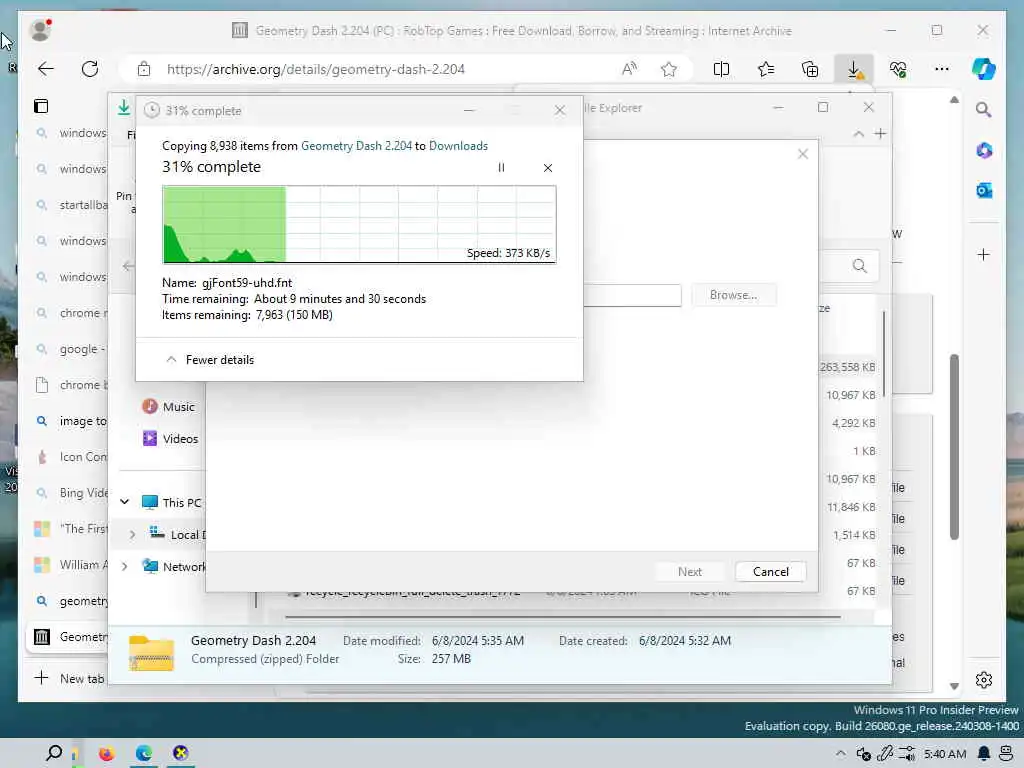Expand the Network tree node
The height and width of the screenshot is (768, 1024).
[x=124, y=566]
